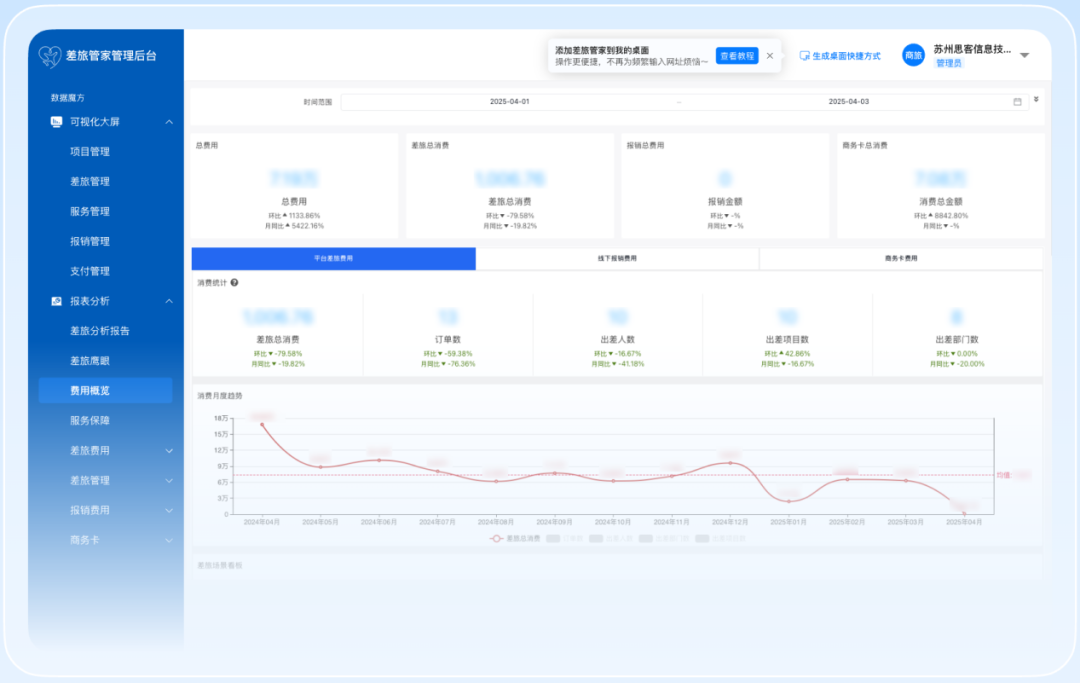This screenshot has height=683, width=1080.
Task: Click the 月同比 5422.16% value under 总费用
Action: point(294,226)
